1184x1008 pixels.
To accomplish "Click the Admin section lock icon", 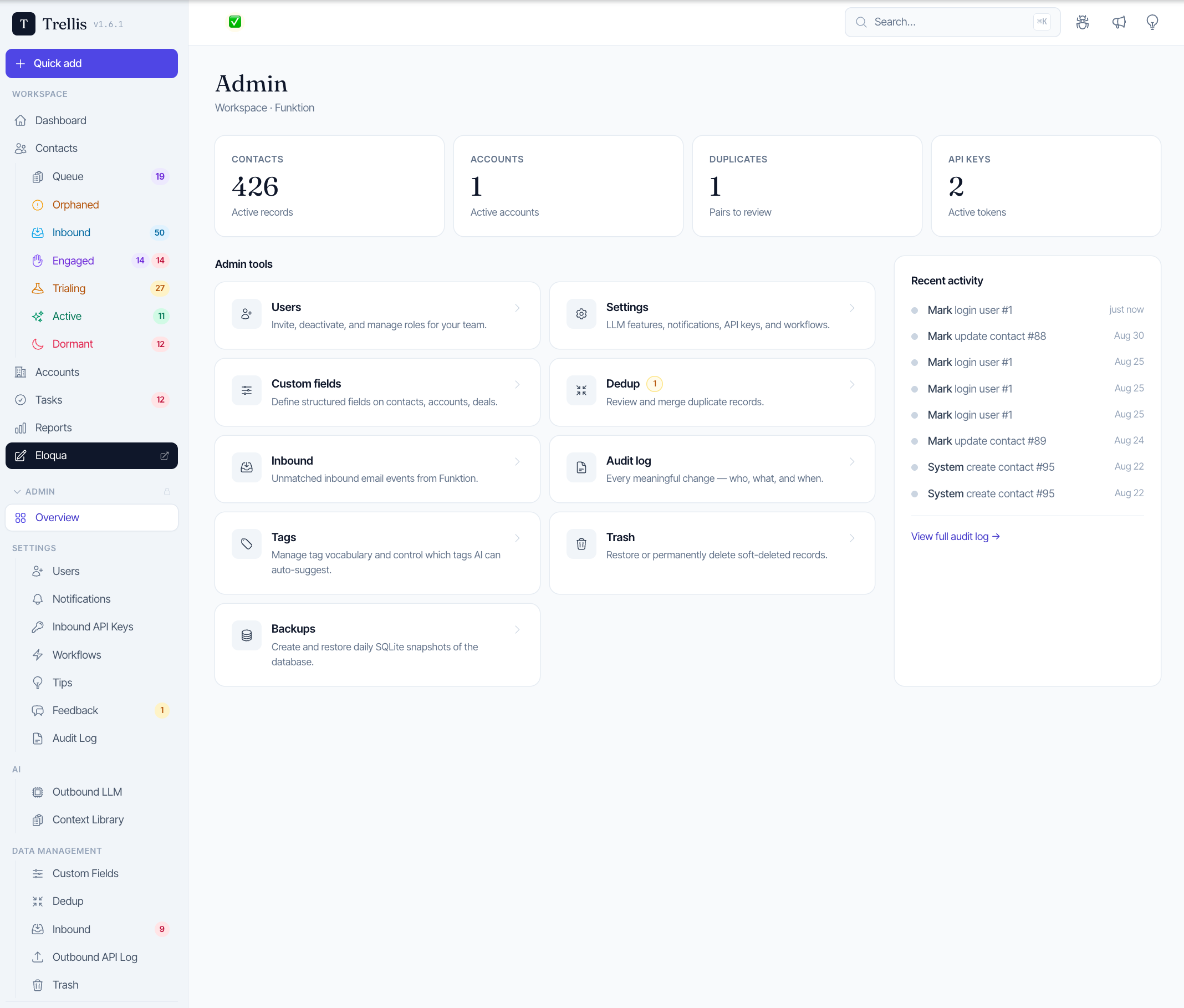I will [x=167, y=491].
